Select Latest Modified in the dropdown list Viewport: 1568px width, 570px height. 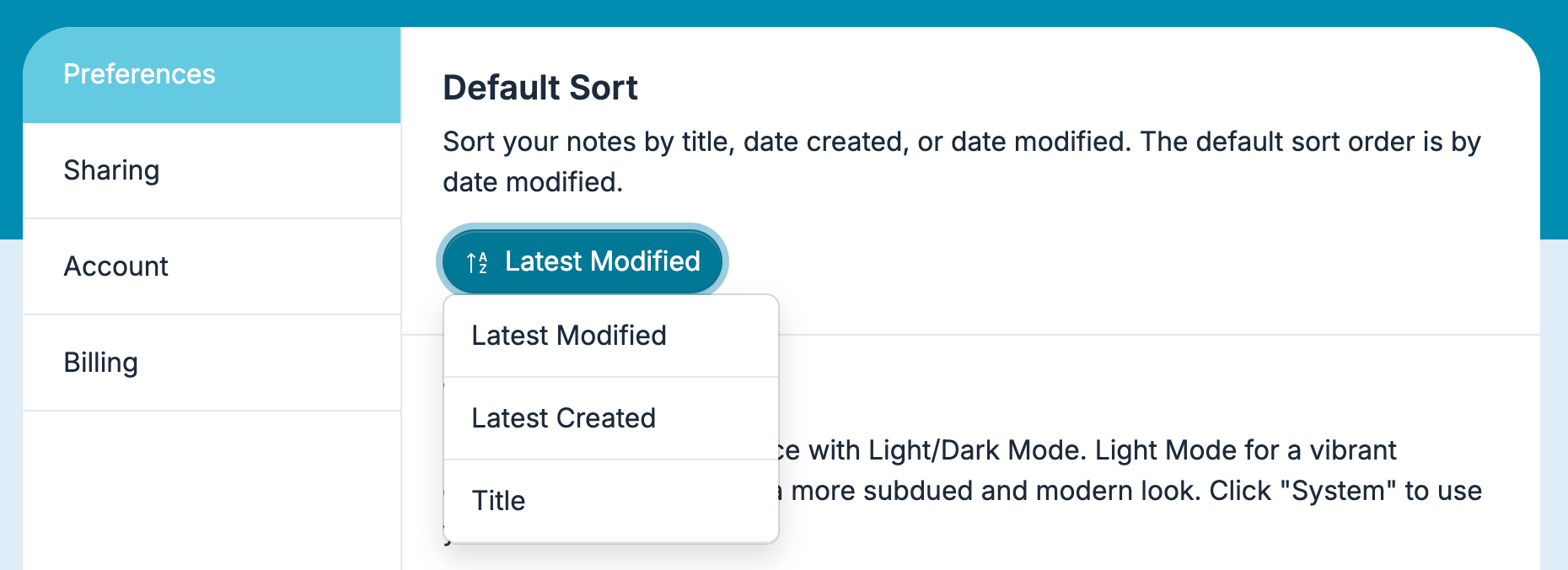coord(570,335)
